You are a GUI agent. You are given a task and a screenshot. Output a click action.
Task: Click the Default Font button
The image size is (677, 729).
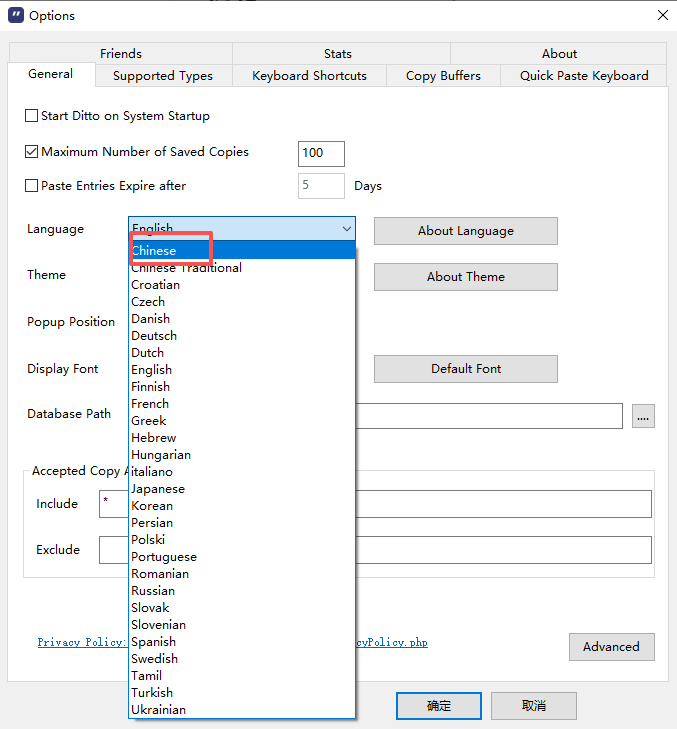465,369
